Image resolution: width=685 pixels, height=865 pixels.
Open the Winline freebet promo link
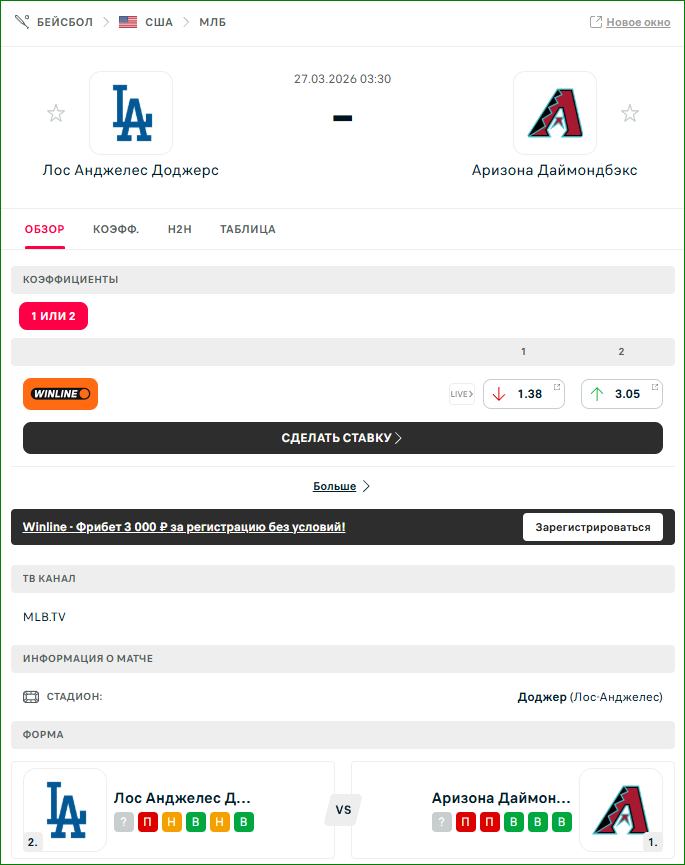pyautogui.click(x=184, y=527)
